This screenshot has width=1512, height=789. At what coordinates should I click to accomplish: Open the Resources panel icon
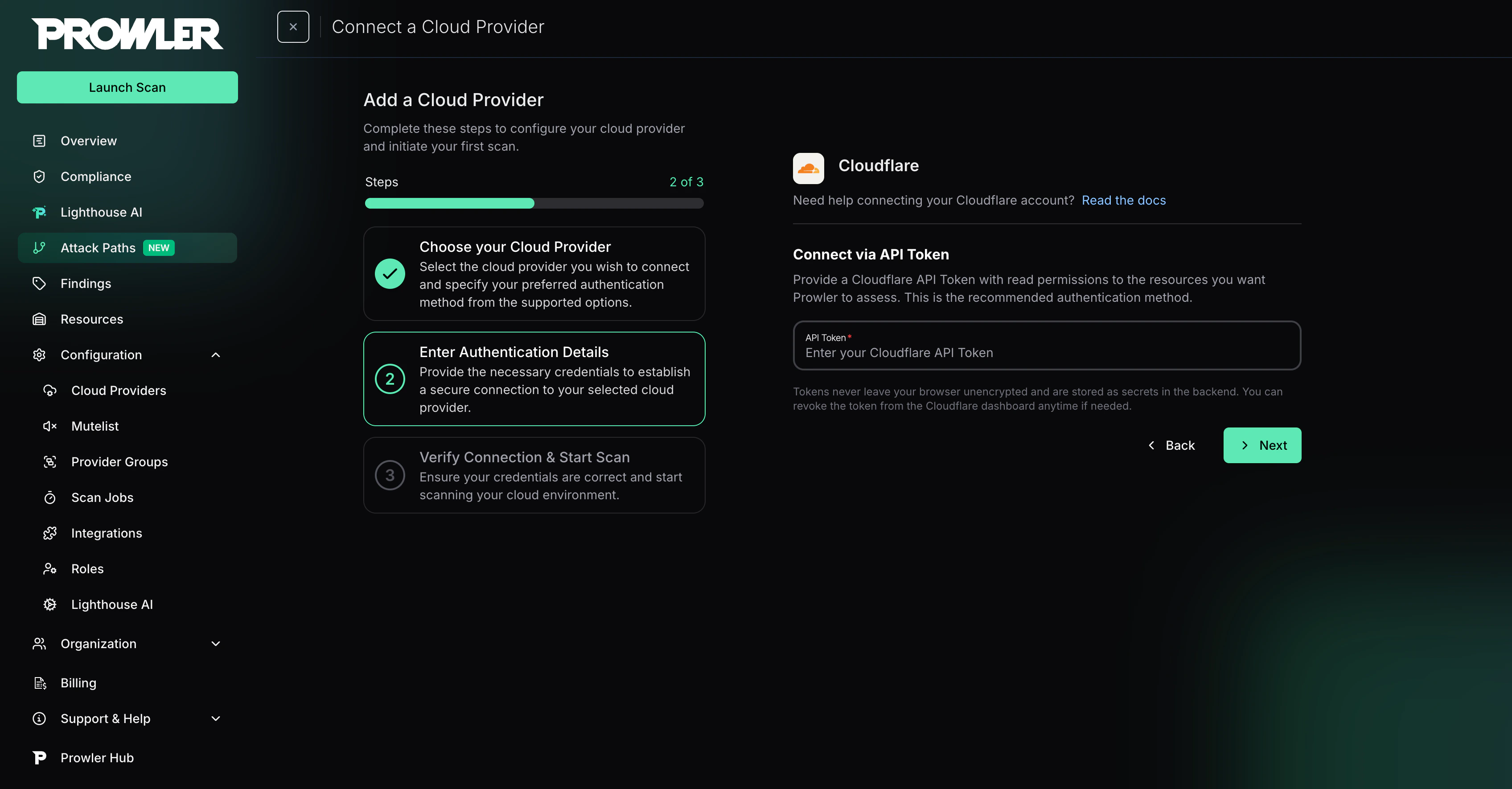(x=39, y=319)
